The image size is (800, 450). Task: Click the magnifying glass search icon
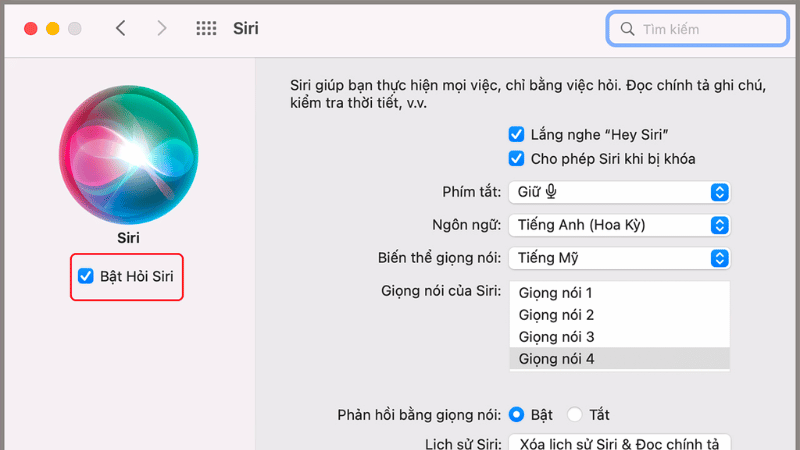[x=628, y=29]
